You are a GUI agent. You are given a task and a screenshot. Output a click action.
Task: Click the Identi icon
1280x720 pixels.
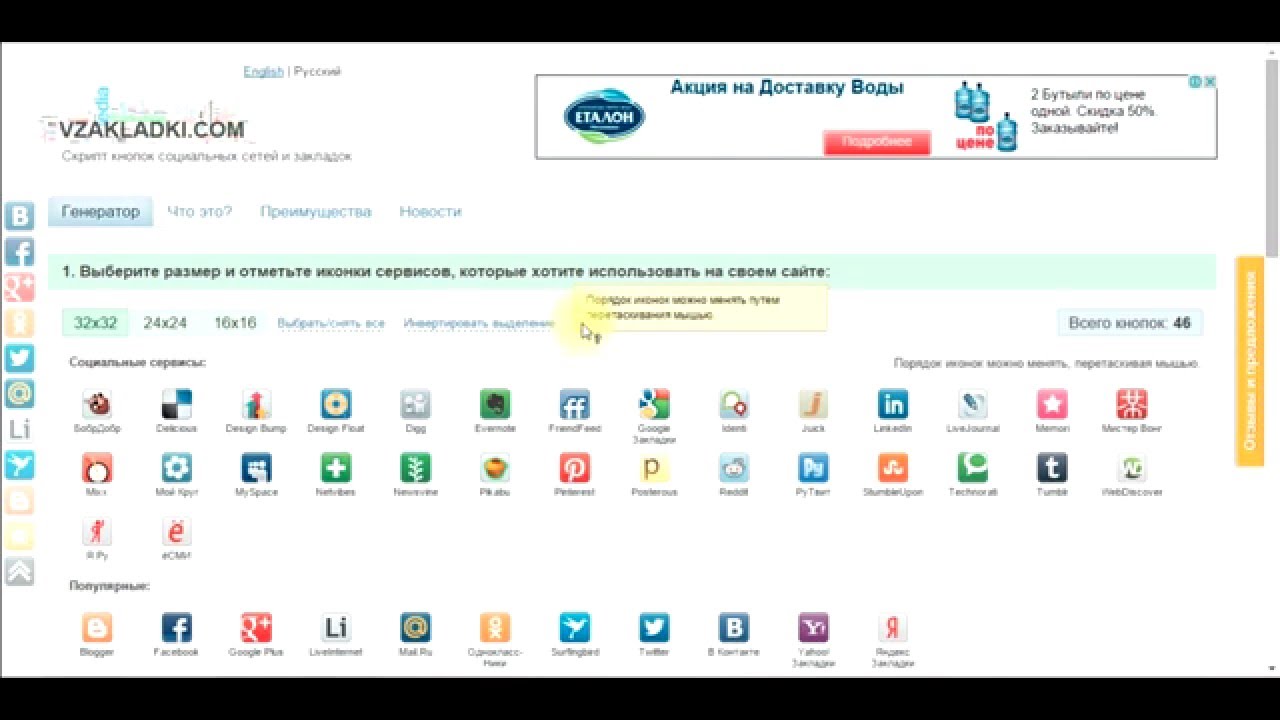coord(734,404)
